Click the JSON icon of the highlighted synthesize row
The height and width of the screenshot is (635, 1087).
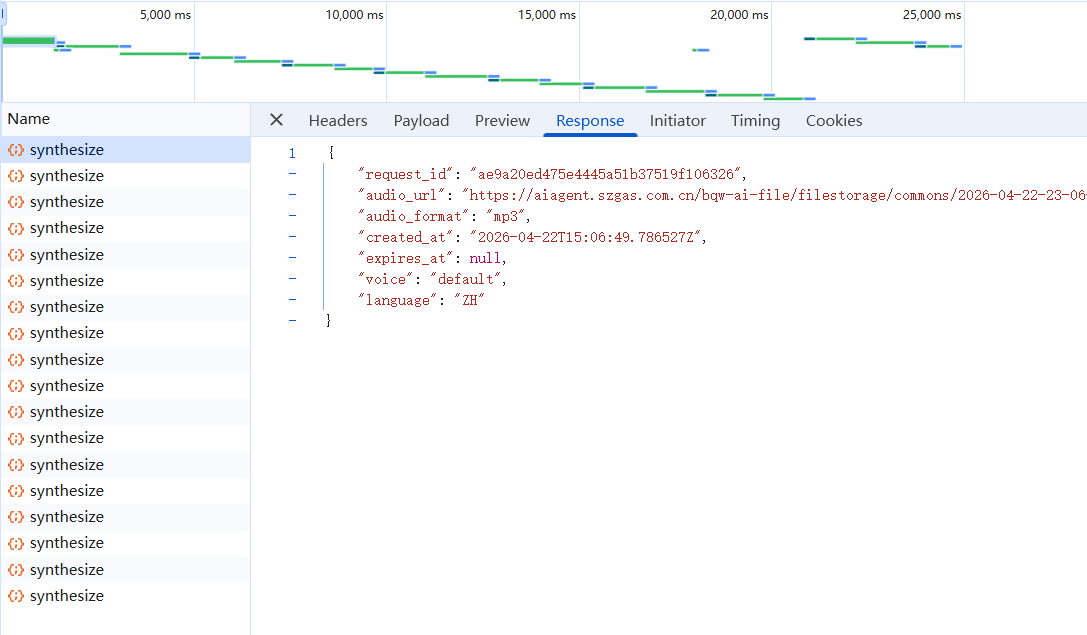(x=16, y=150)
